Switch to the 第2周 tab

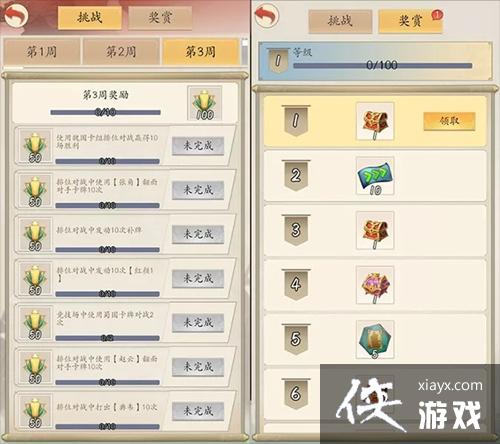click(x=121, y=52)
